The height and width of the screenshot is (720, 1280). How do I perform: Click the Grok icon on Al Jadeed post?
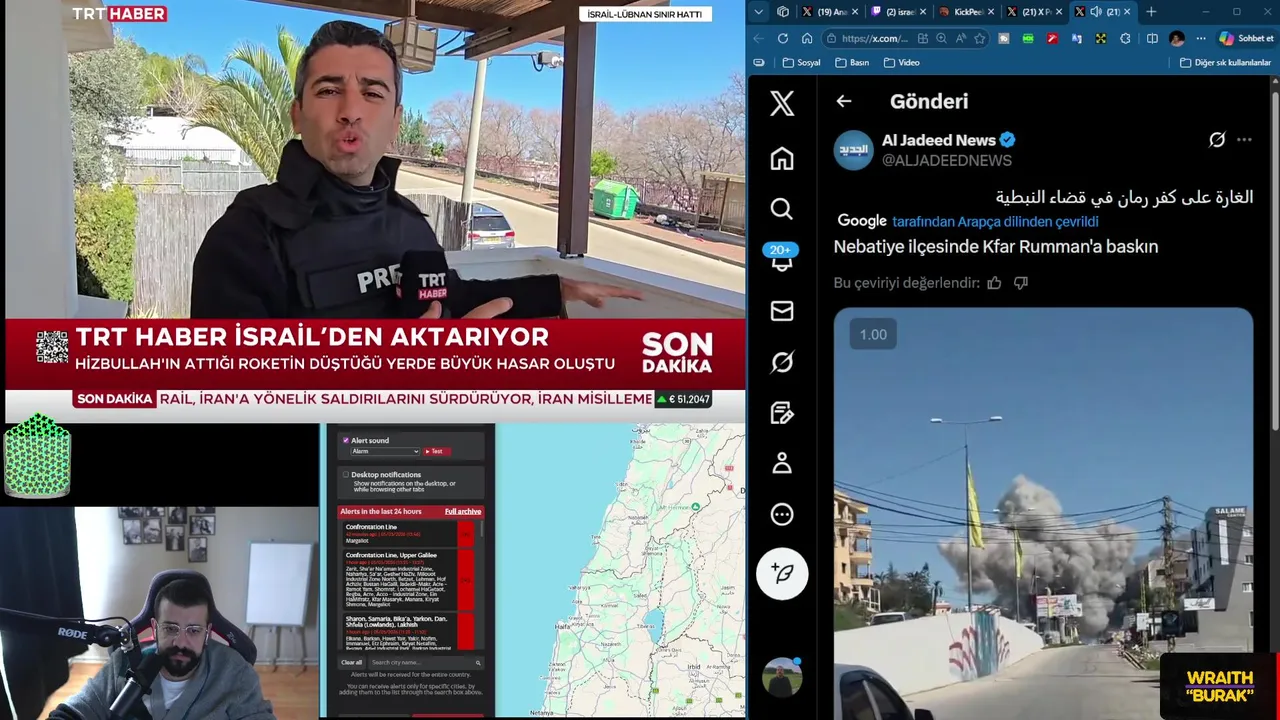tap(1217, 140)
